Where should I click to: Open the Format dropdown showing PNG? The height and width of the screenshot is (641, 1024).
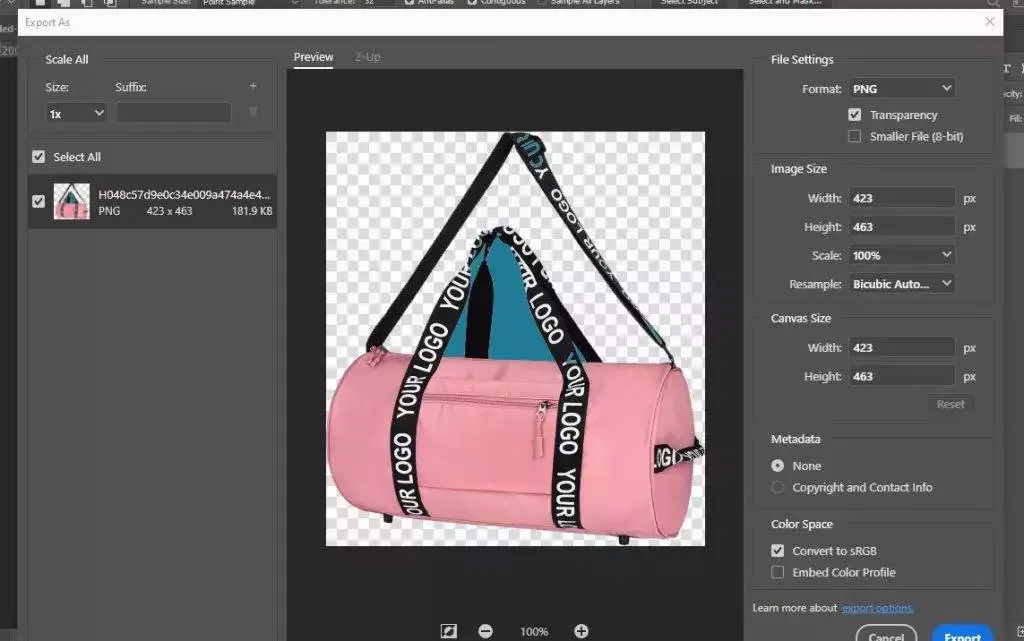(901, 88)
